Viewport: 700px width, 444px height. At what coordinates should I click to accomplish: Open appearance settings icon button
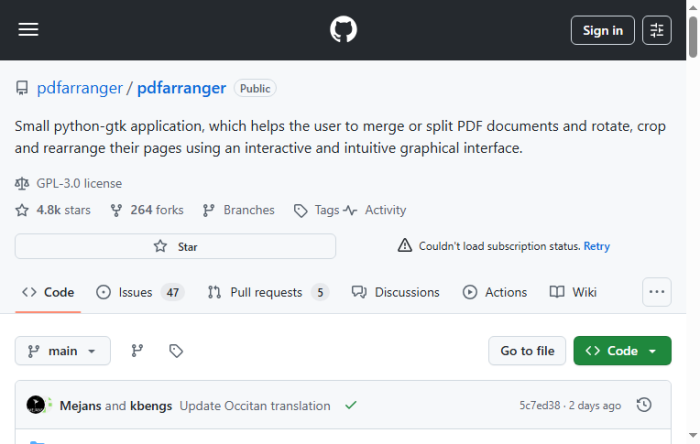(657, 30)
